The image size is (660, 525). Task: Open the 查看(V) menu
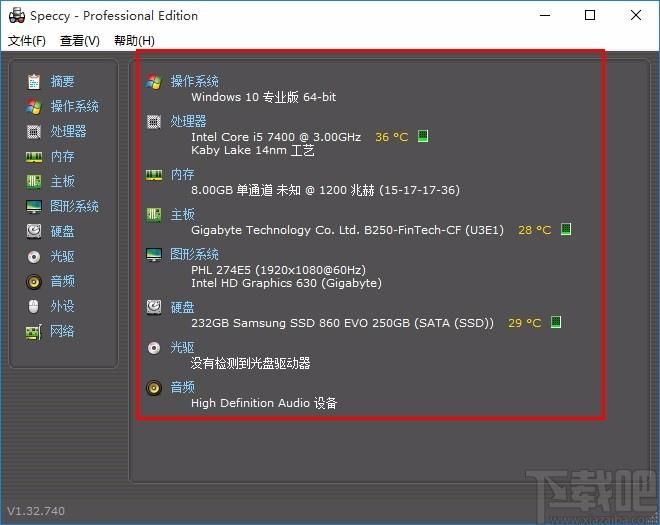[80, 41]
